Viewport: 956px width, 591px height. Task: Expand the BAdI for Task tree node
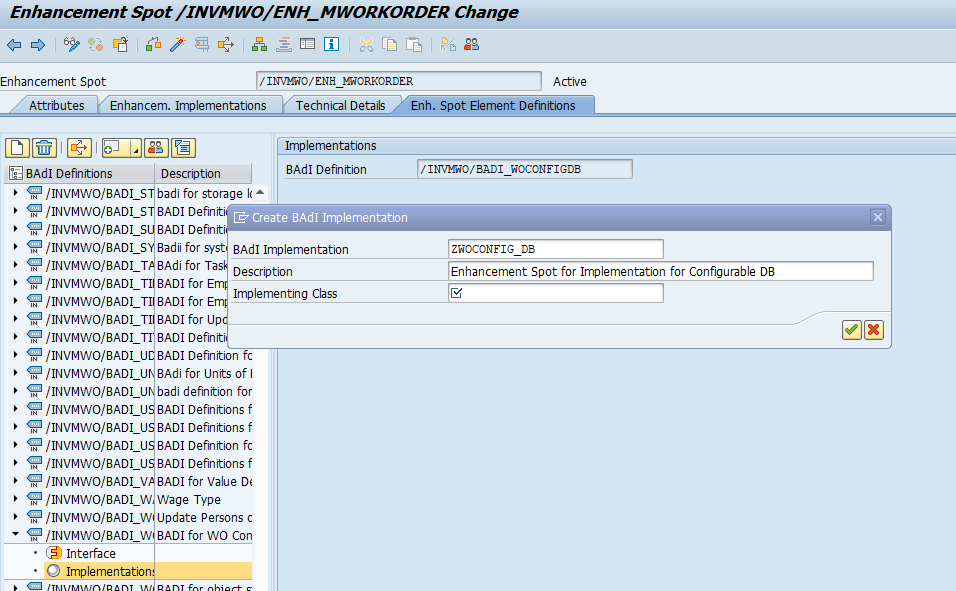click(x=15, y=265)
